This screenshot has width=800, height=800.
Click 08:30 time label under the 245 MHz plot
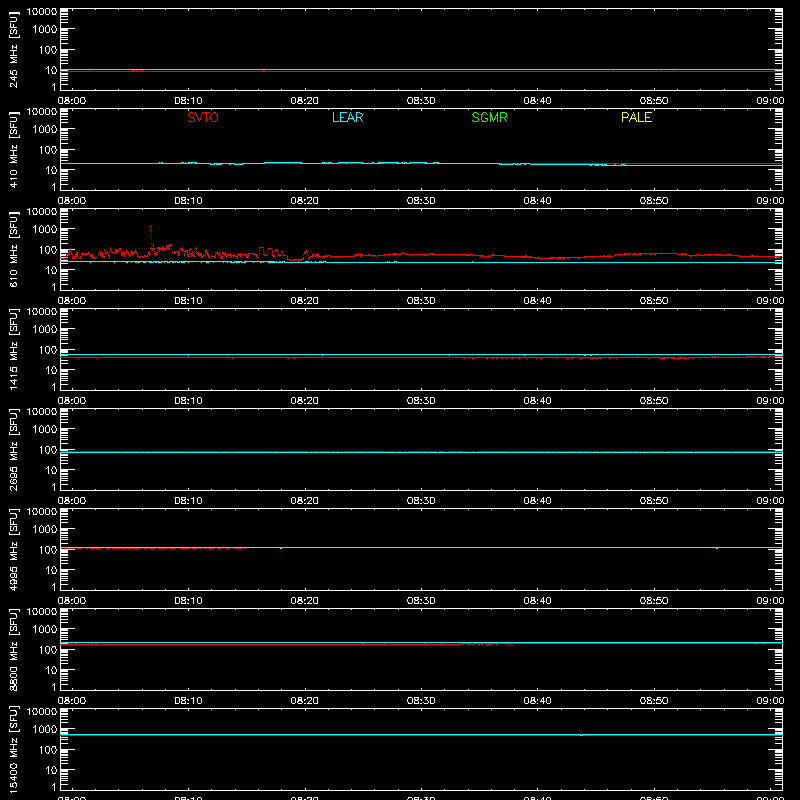pos(421,101)
